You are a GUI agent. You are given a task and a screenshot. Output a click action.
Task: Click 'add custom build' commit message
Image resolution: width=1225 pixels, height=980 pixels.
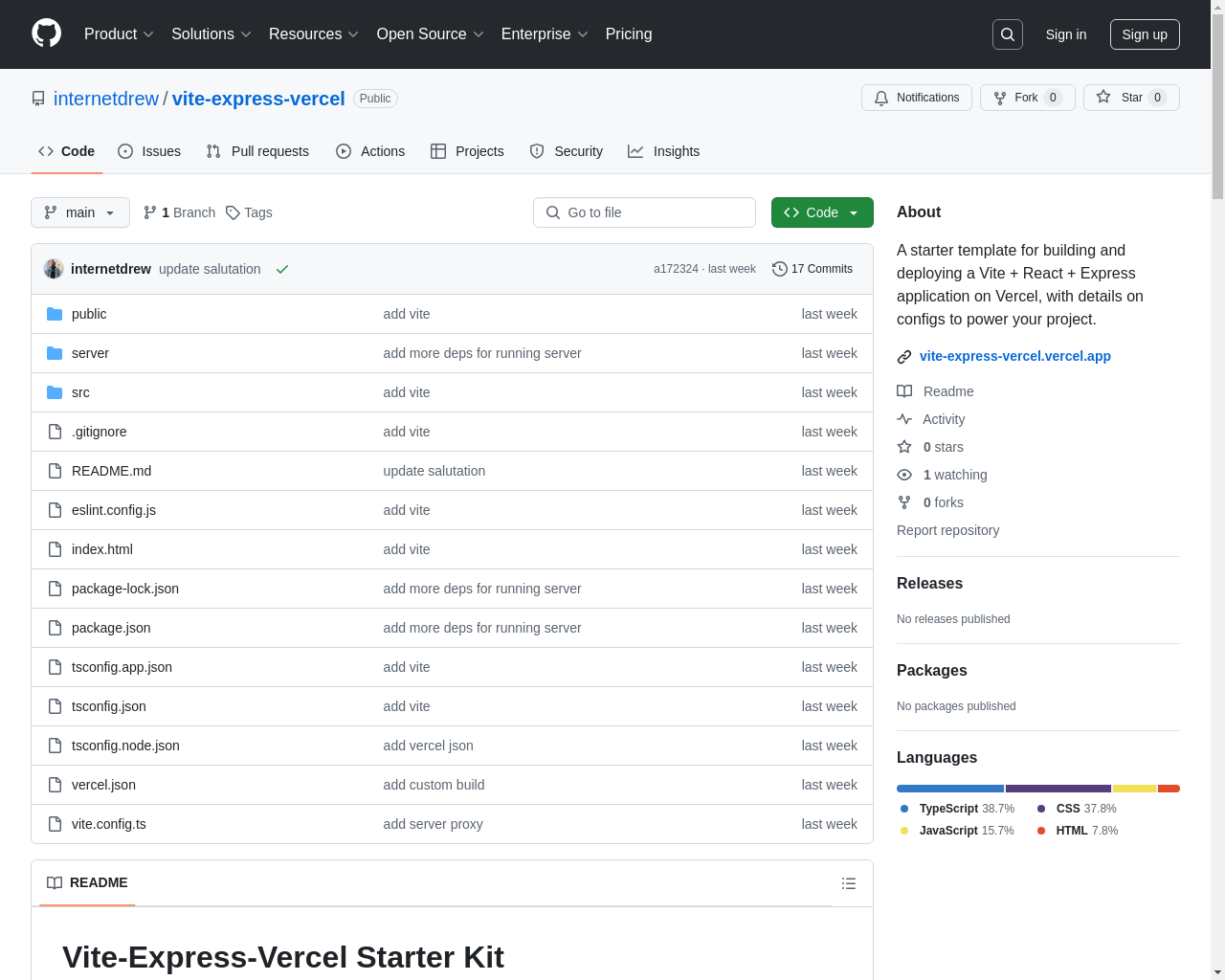434,785
